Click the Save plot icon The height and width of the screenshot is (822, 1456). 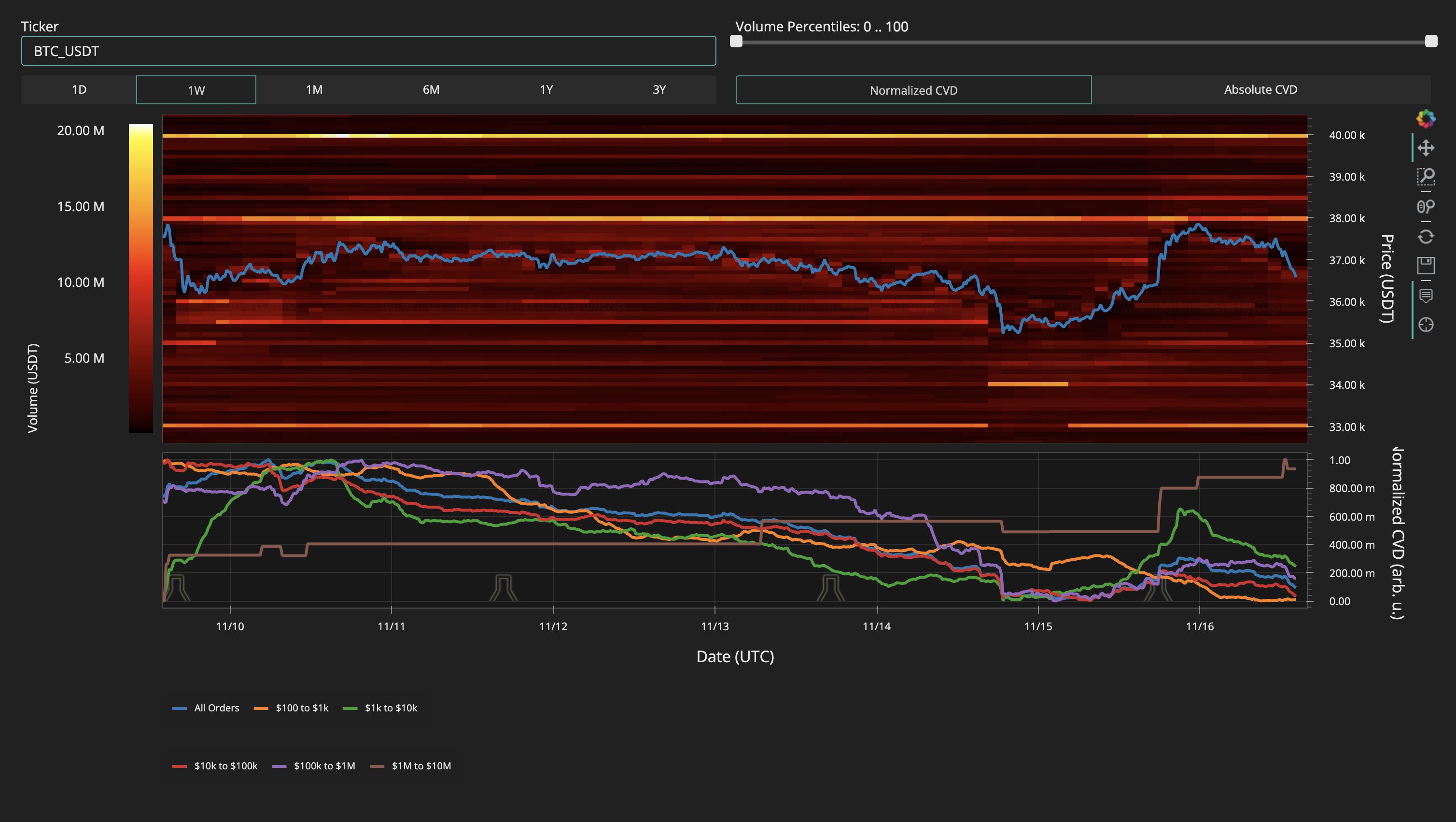coord(1426,265)
